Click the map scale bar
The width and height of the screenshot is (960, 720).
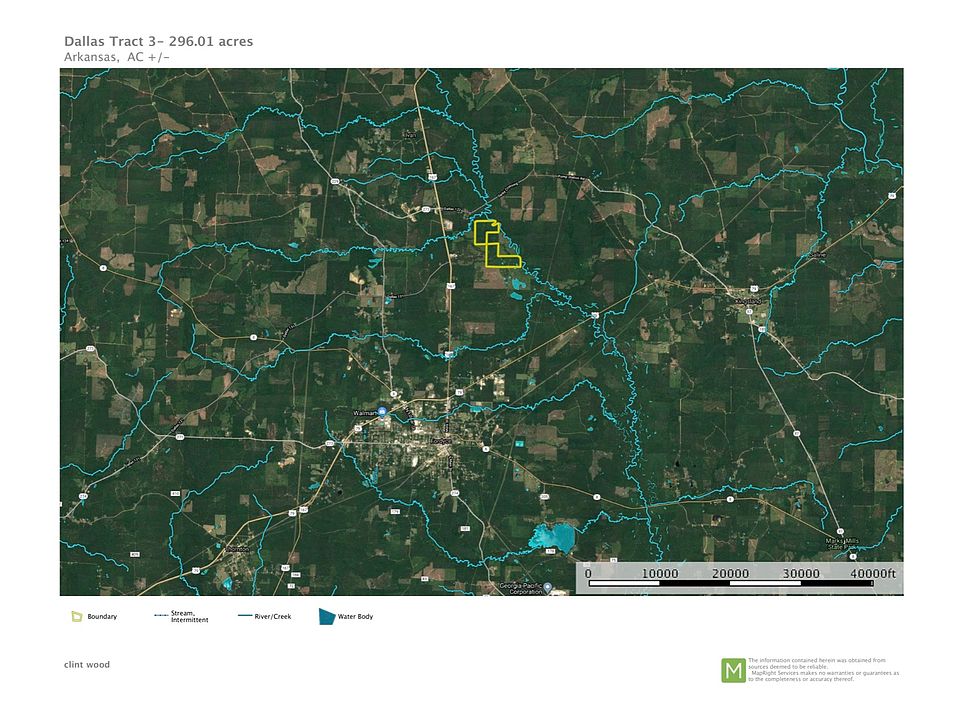730,583
